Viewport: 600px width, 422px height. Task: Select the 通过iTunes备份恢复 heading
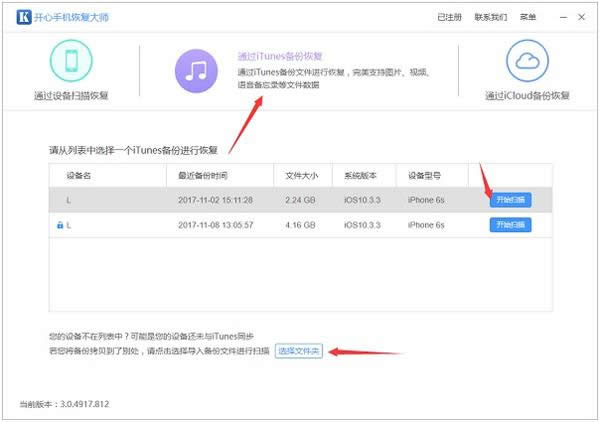pyautogui.click(x=280, y=57)
